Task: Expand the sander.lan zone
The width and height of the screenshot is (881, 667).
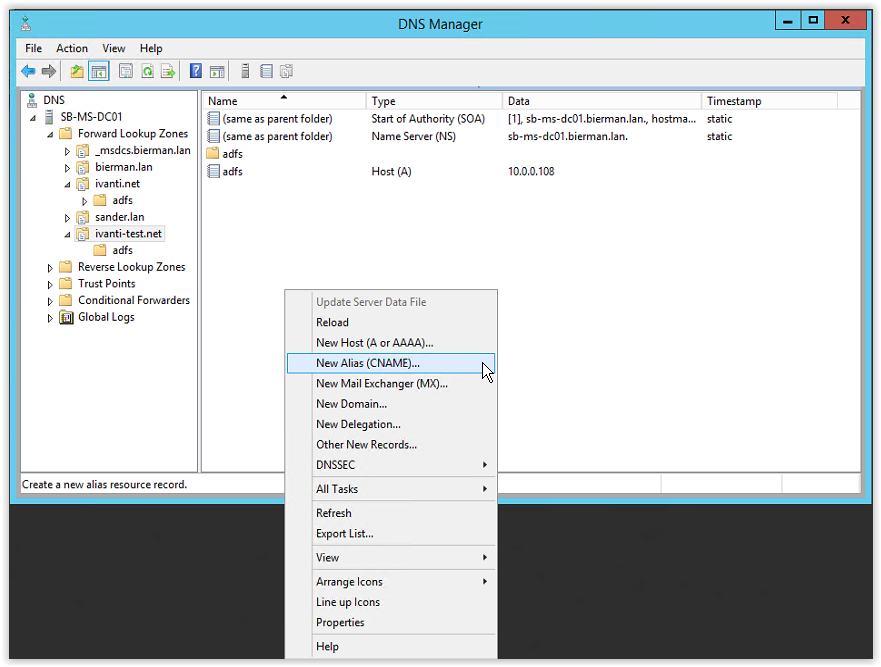Action: point(67,218)
